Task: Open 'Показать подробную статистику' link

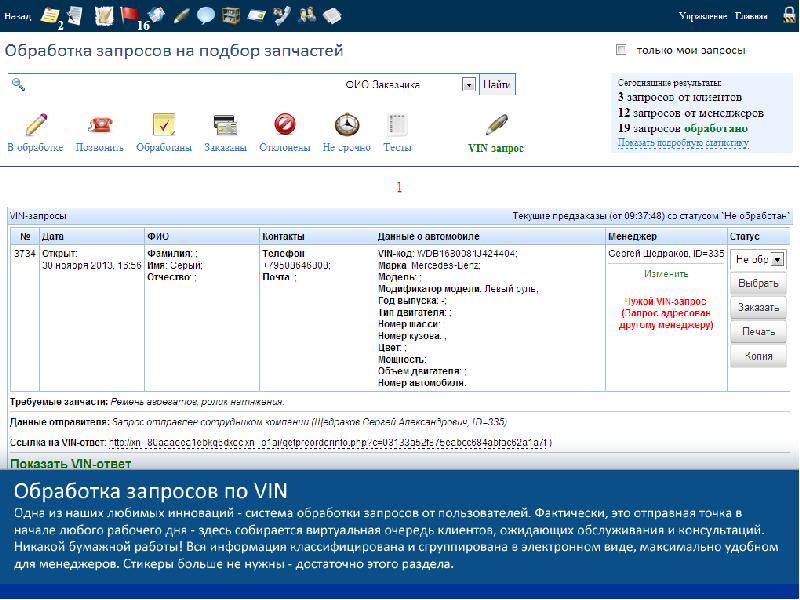Action: (x=683, y=143)
